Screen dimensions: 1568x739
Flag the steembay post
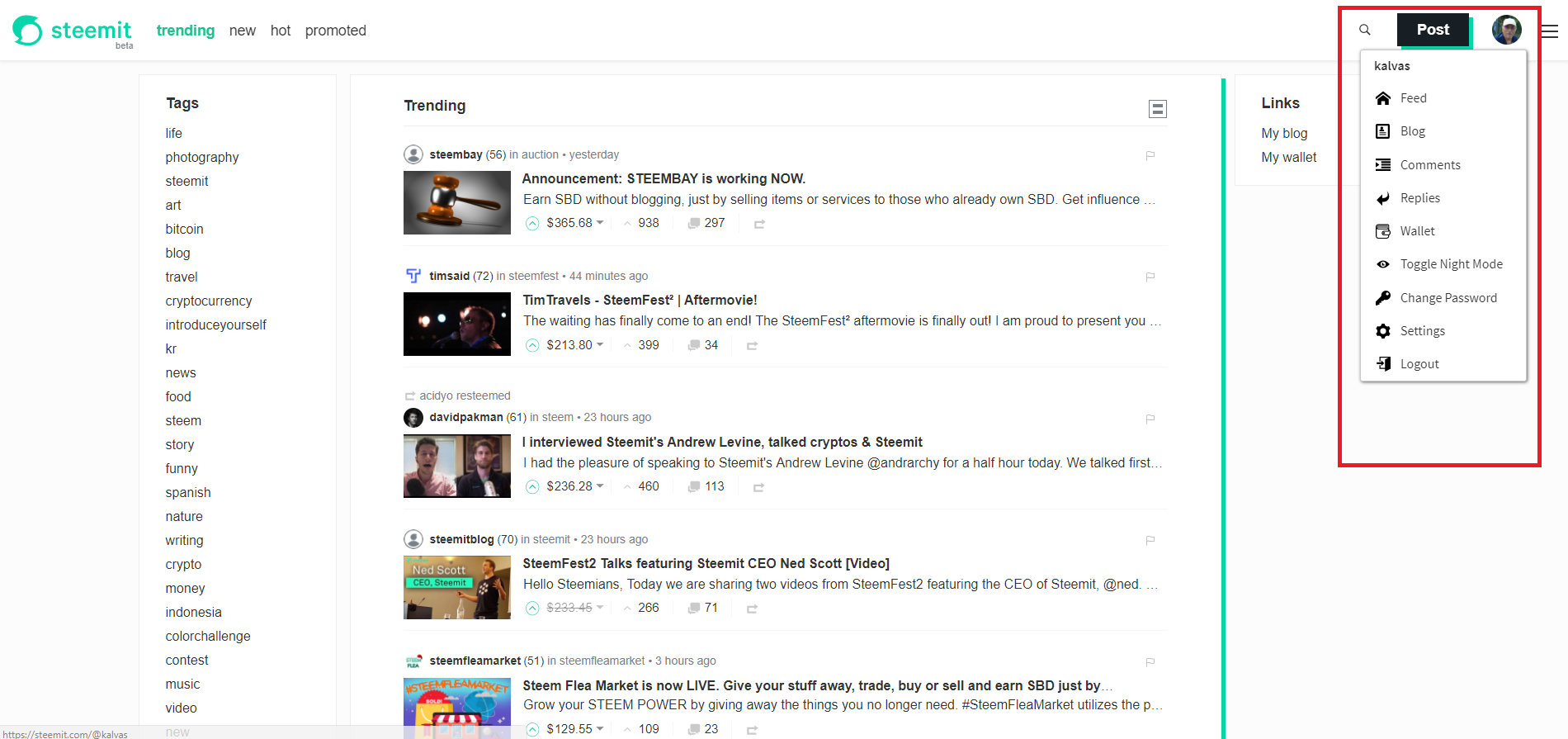tap(1150, 155)
